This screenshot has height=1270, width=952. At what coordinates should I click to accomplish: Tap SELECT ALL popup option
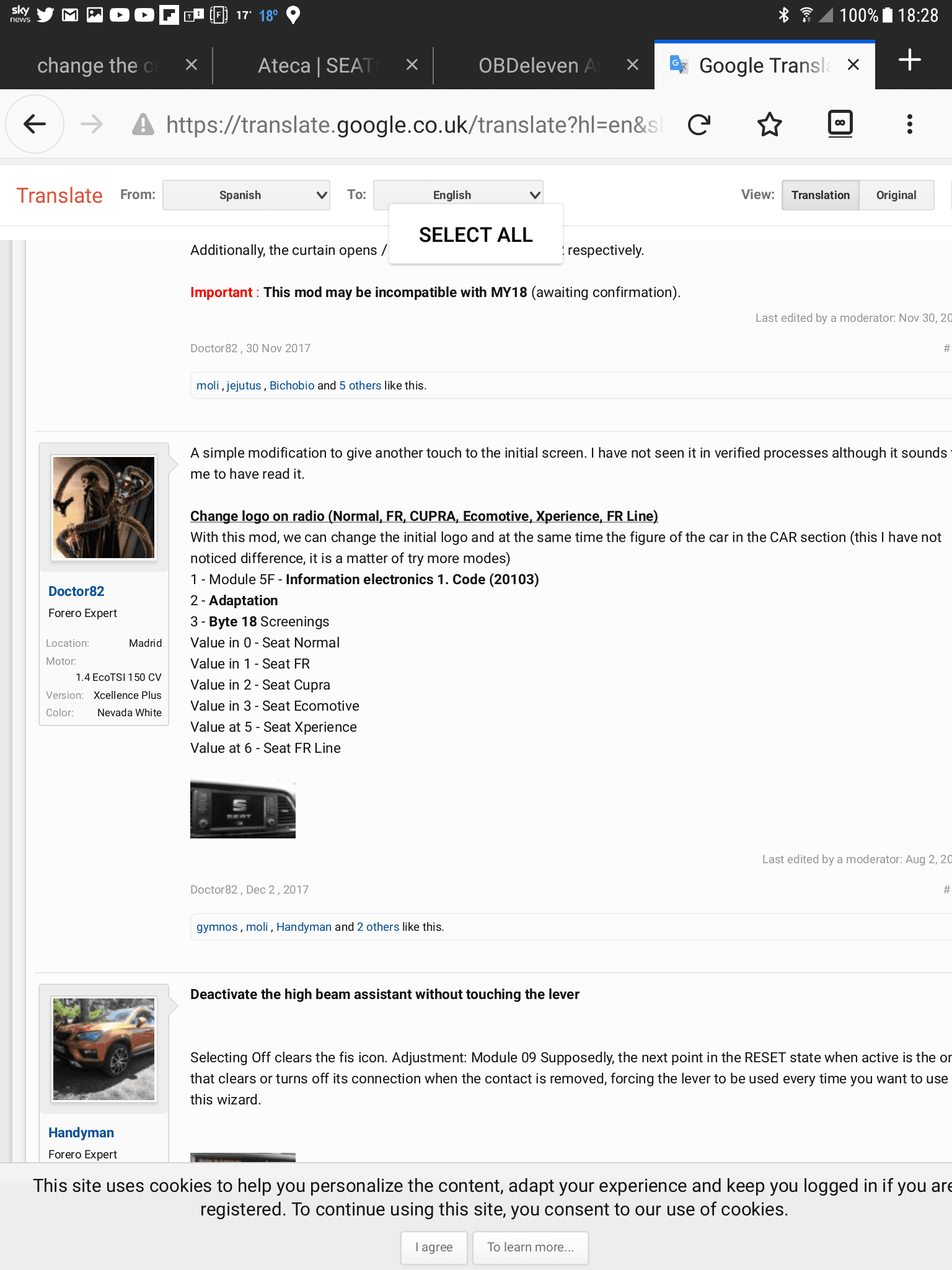[x=475, y=235]
